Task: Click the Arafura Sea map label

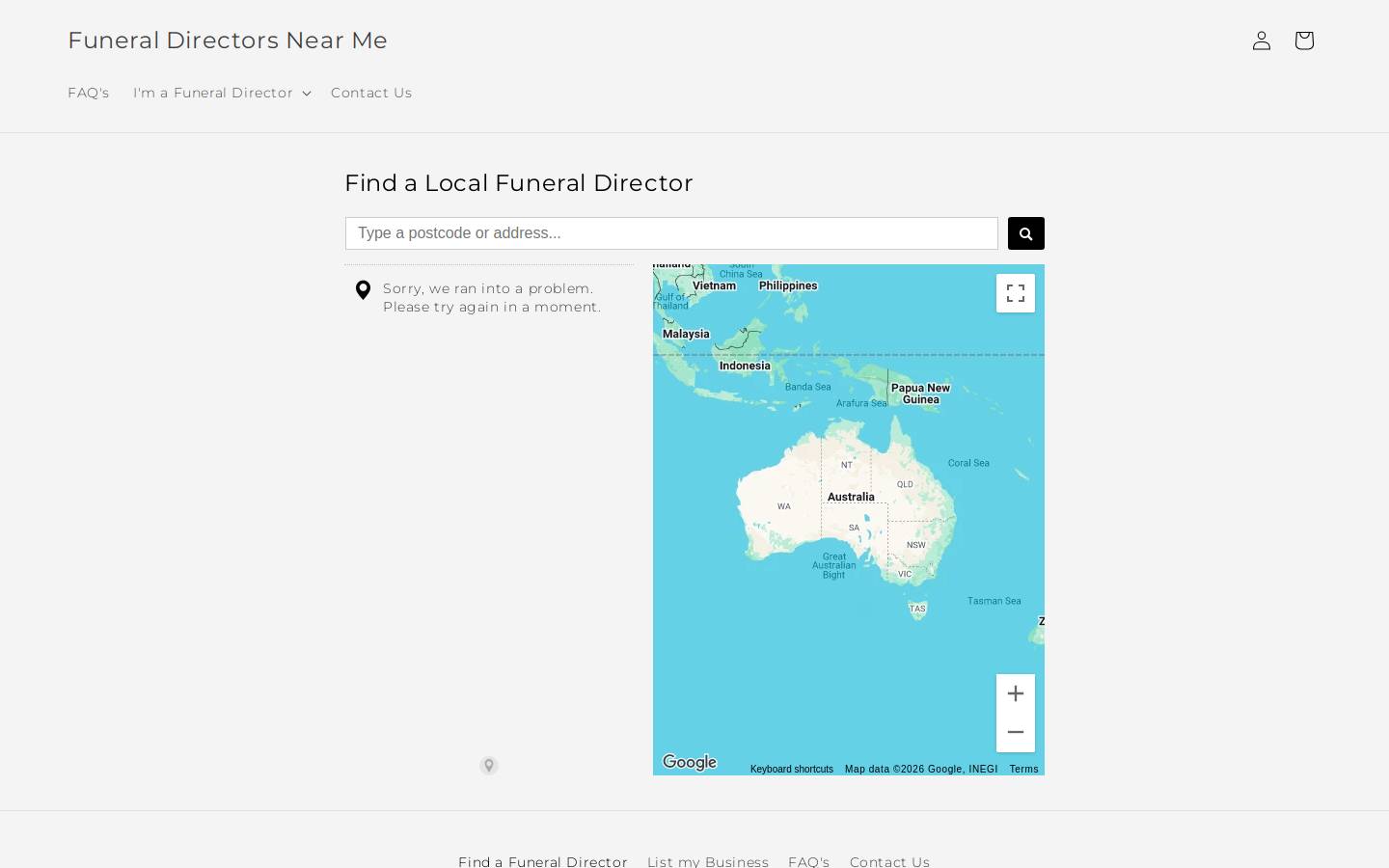Action: pos(861,403)
